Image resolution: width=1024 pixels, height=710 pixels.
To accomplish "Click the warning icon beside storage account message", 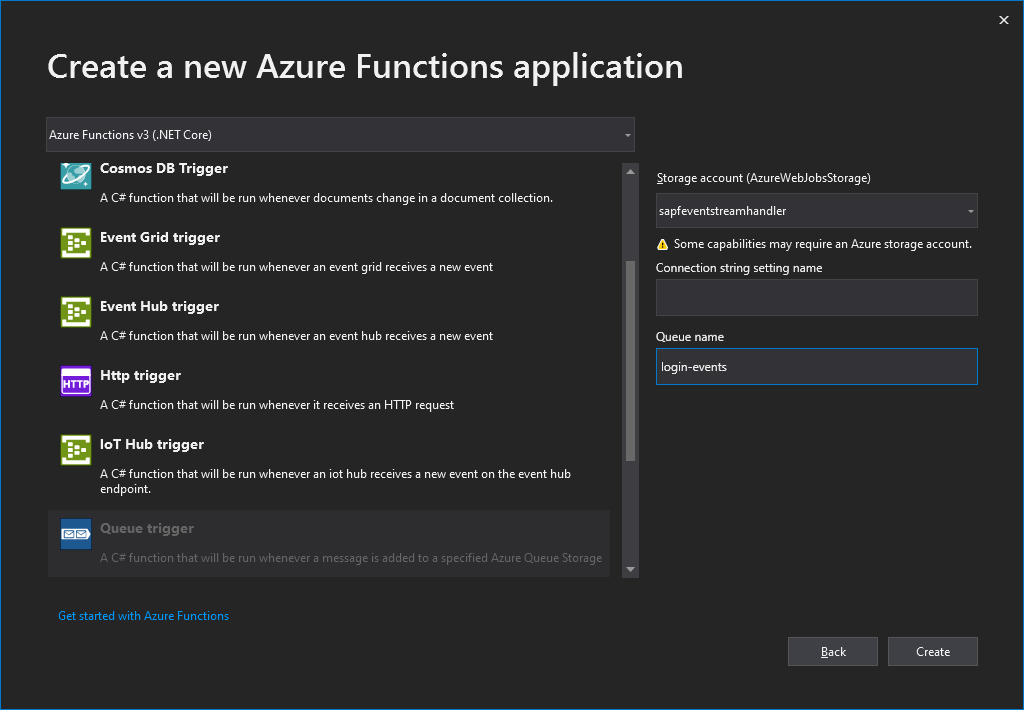I will click(662, 244).
